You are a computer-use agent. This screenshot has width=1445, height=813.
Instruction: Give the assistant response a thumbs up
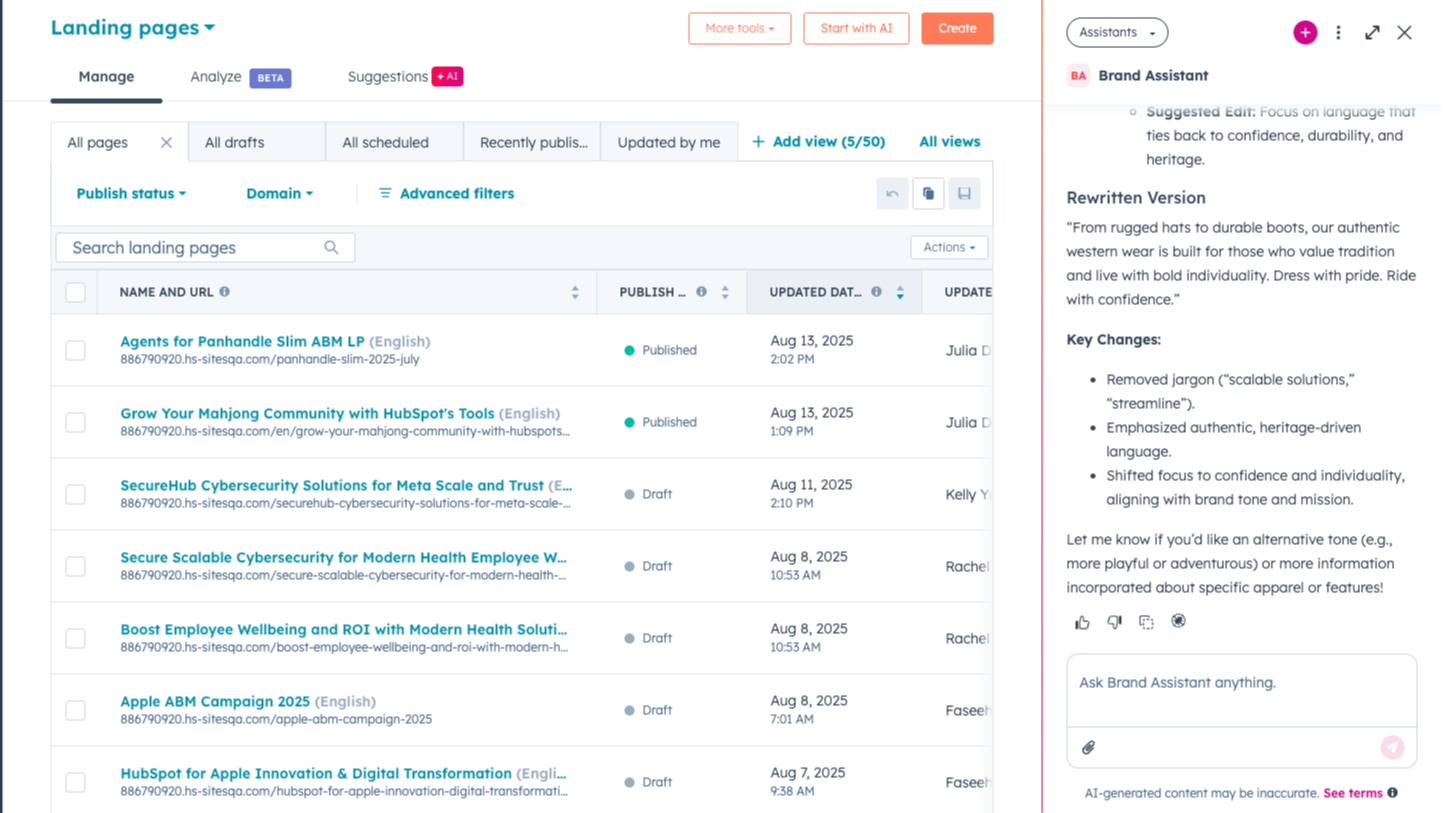coord(1082,621)
